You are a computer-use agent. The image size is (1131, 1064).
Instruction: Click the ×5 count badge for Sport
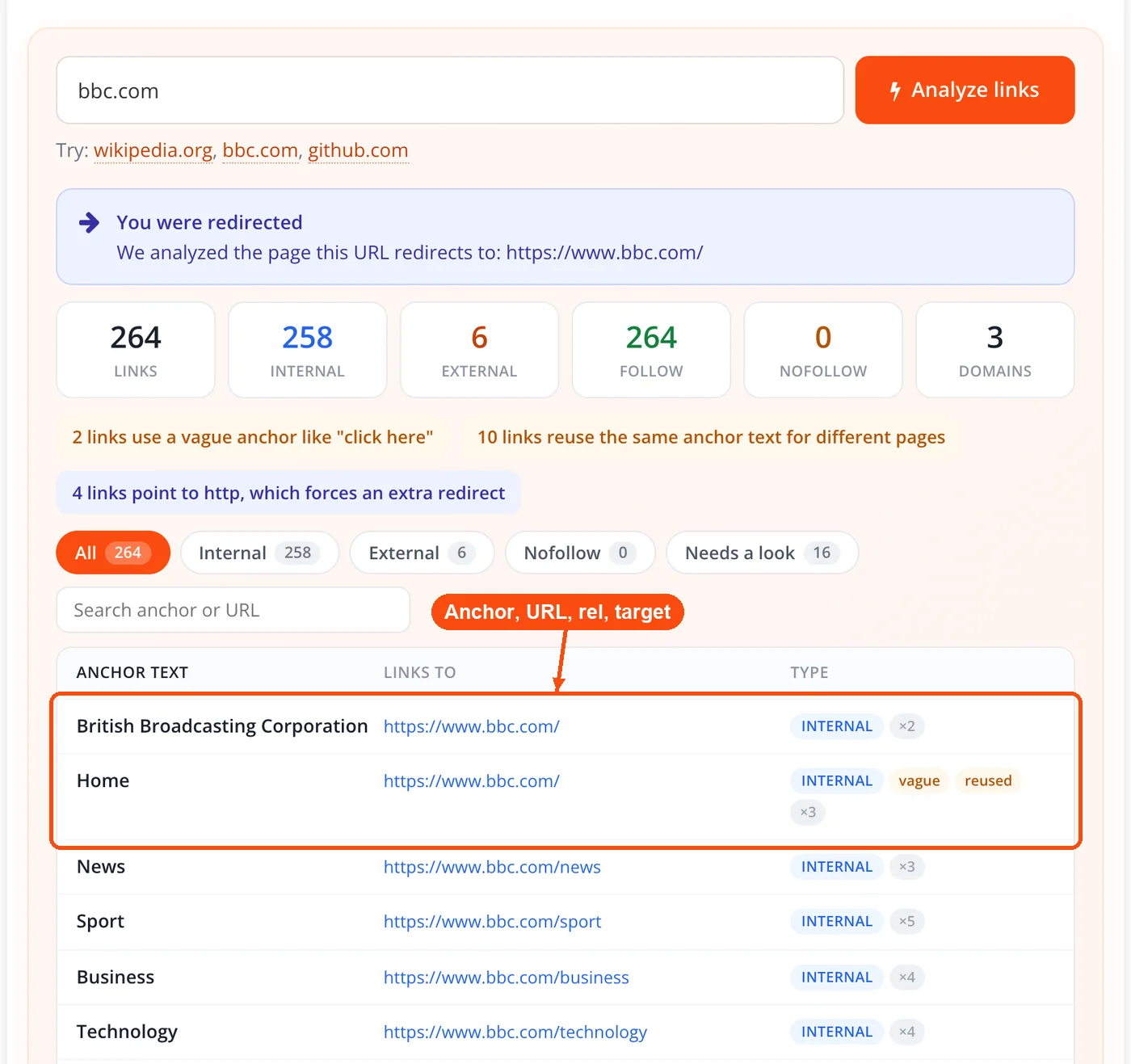click(907, 922)
